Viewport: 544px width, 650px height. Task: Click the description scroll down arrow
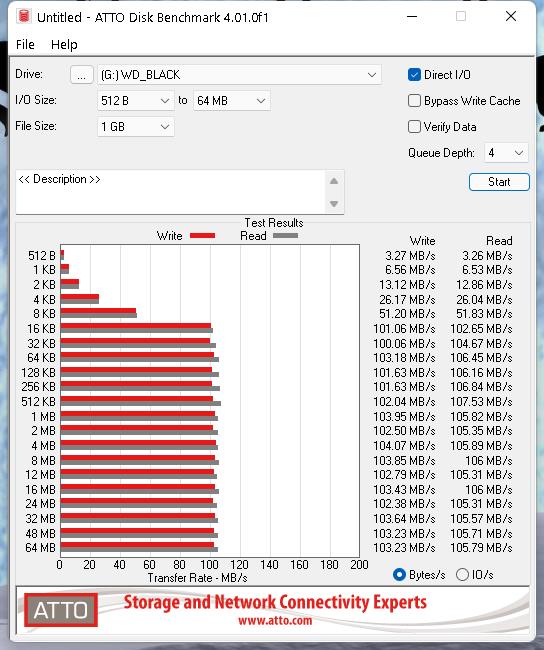click(x=334, y=204)
